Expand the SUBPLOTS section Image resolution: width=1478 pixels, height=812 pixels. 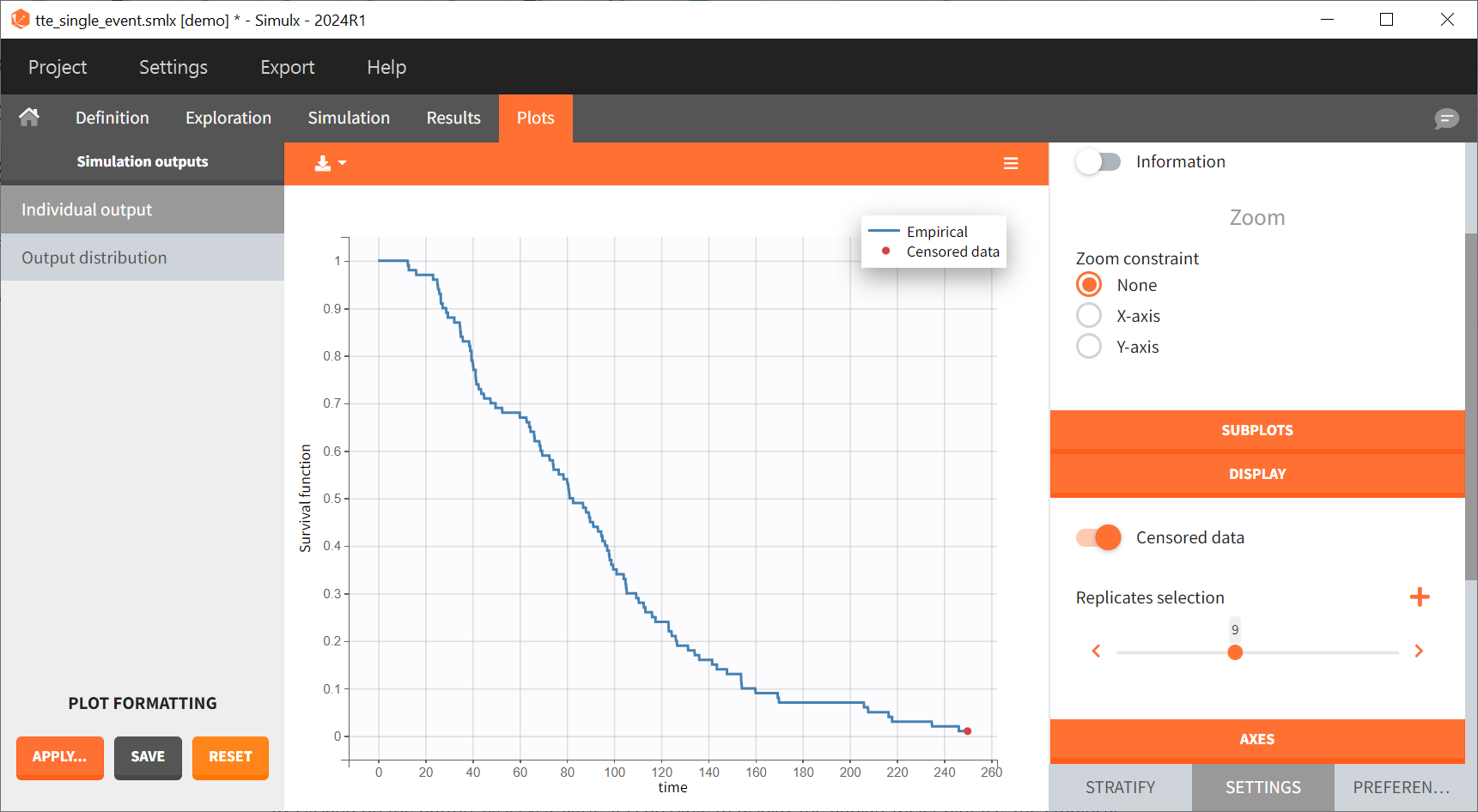[1256, 430]
